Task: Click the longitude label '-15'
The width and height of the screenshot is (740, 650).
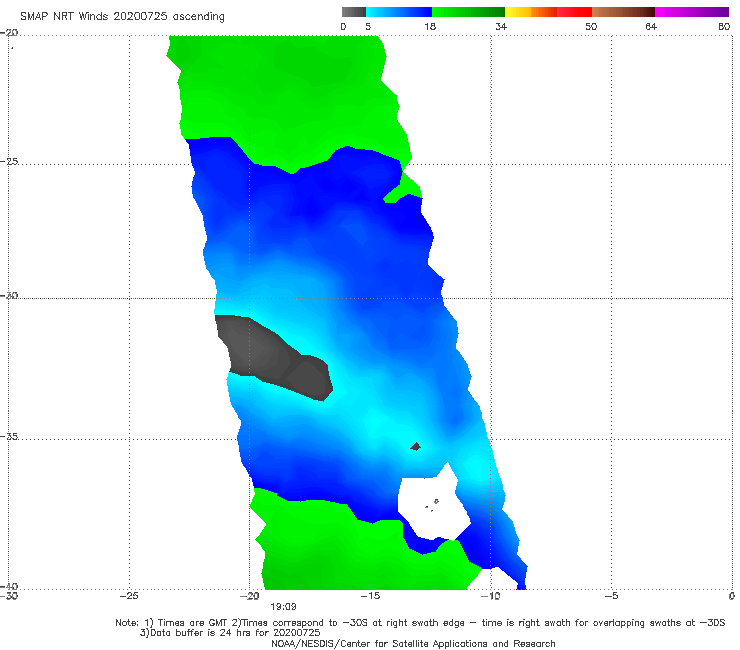Action: [370, 596]
